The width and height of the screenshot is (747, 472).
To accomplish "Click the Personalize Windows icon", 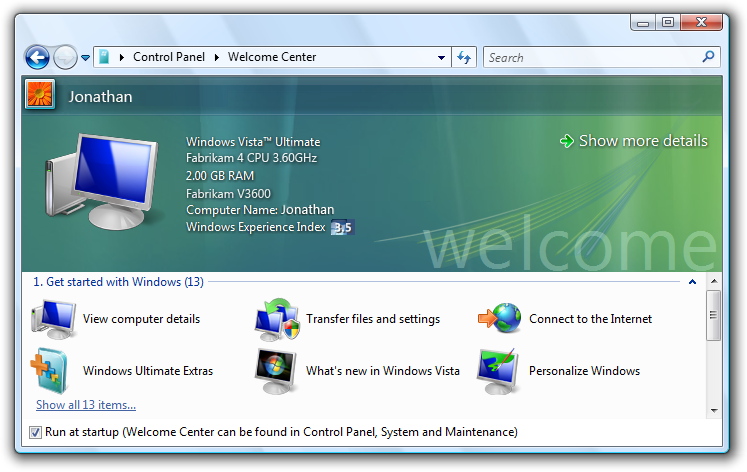I will 498,372.
